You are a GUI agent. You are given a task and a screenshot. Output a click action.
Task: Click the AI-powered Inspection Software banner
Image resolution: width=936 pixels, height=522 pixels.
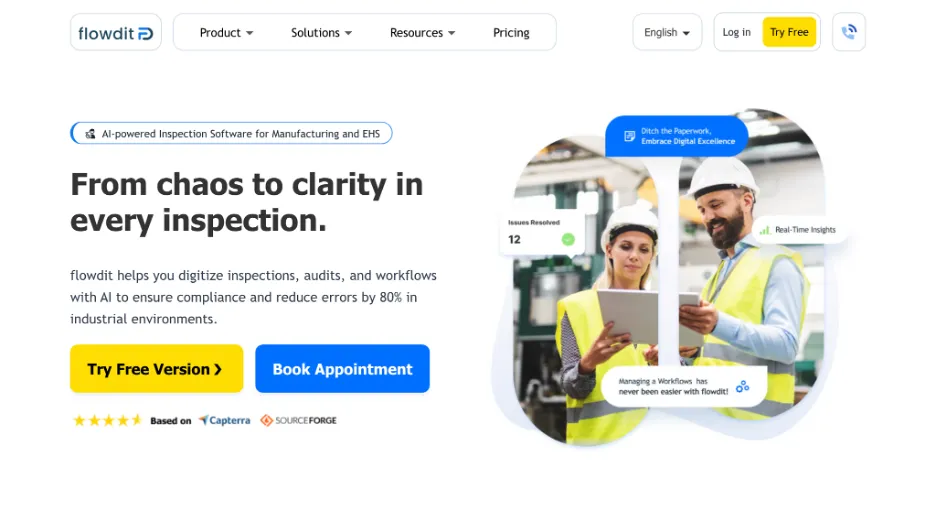tap(231, 133)
